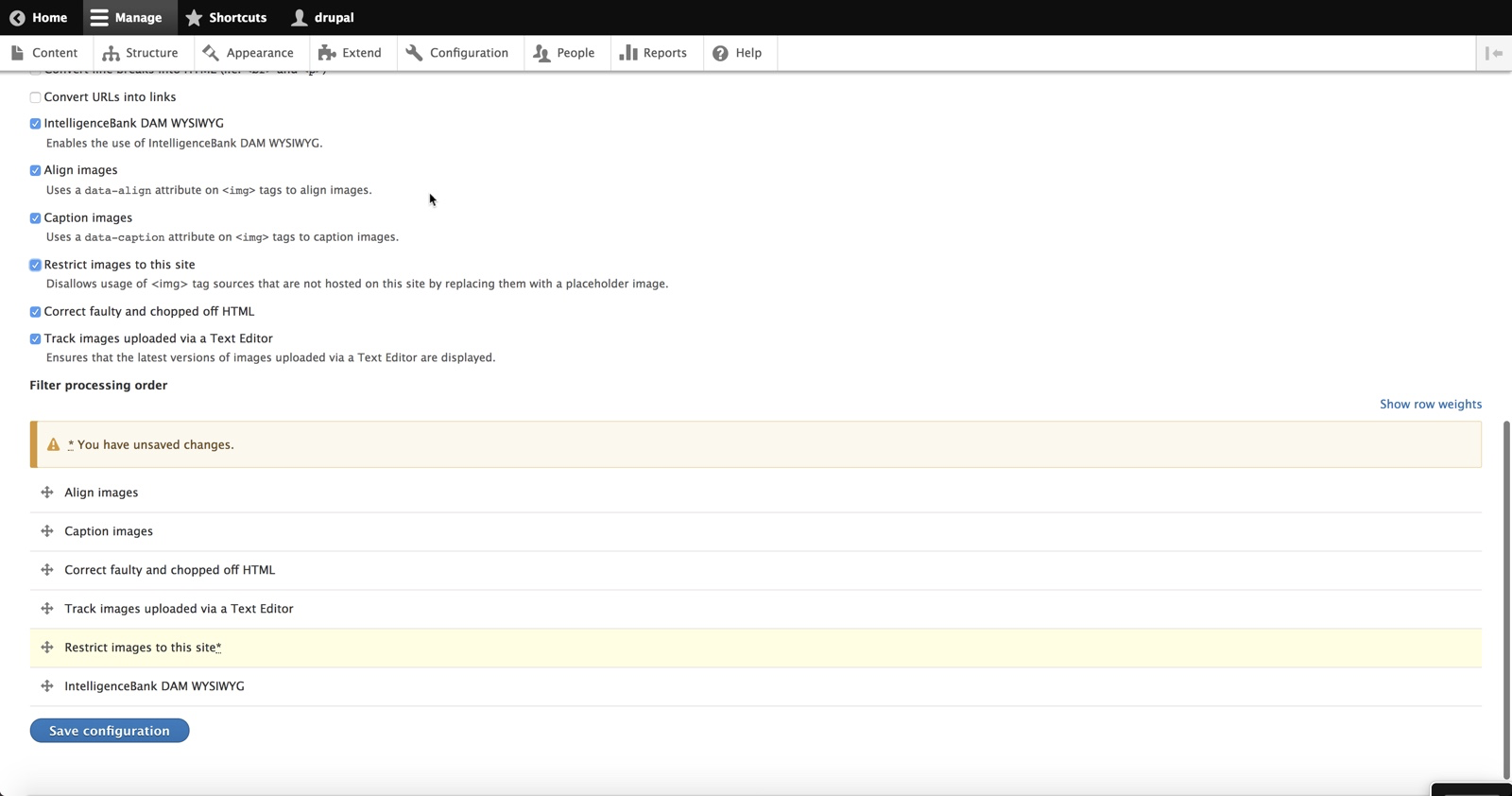Image resolution: width=1512 pixels, height=796 pixels.
Task: Click the 'Enables the use of IntelligenceBank DAM WYSIWYG.' description
Action: 184,144
